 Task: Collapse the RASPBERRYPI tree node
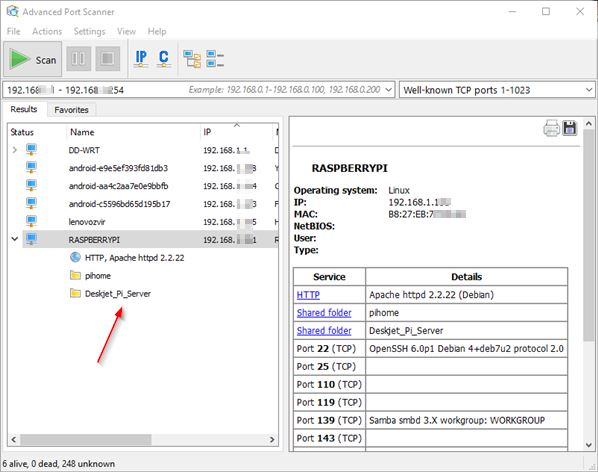click(15, 239)
